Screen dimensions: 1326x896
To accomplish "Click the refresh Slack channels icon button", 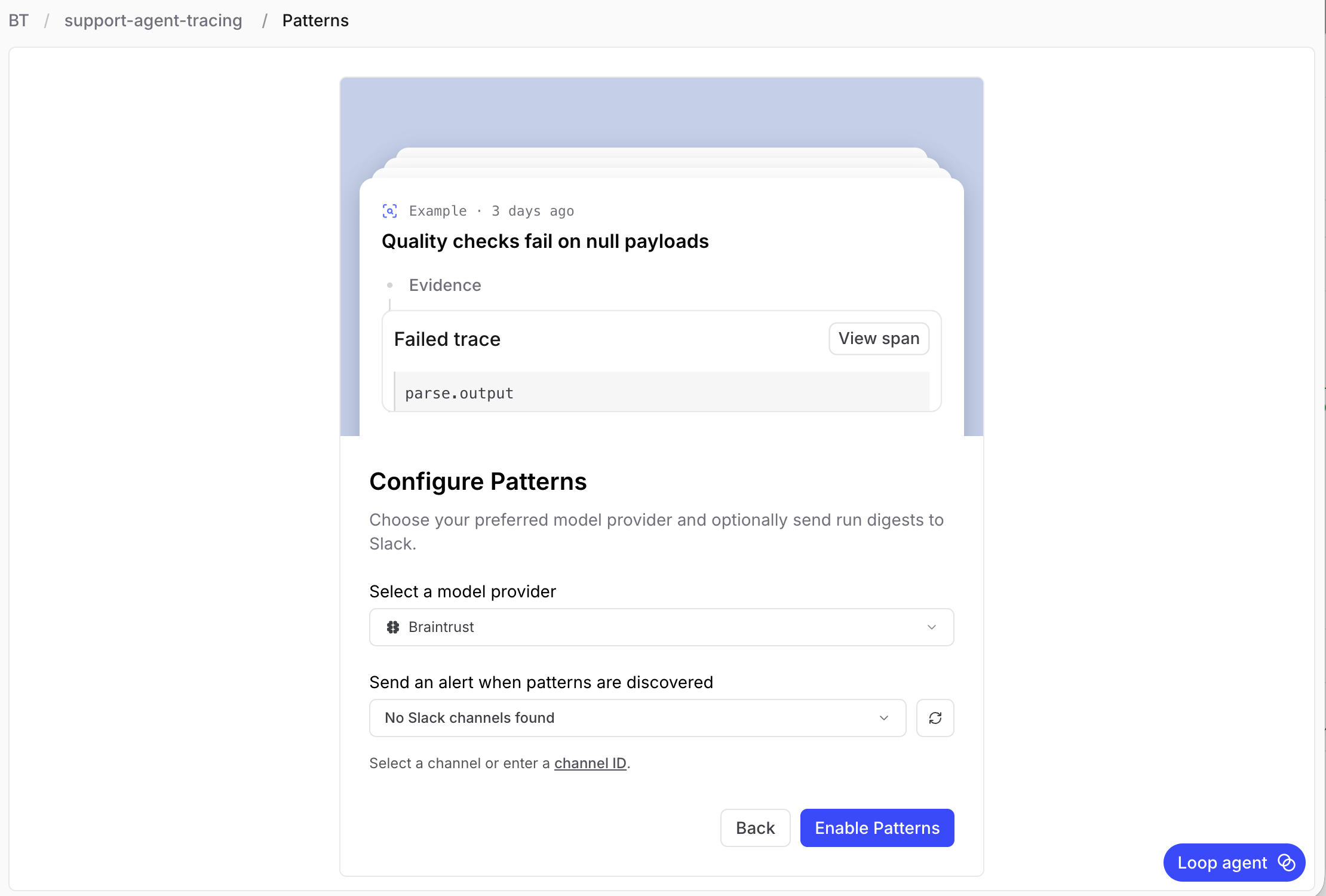I will coord(935,717).
